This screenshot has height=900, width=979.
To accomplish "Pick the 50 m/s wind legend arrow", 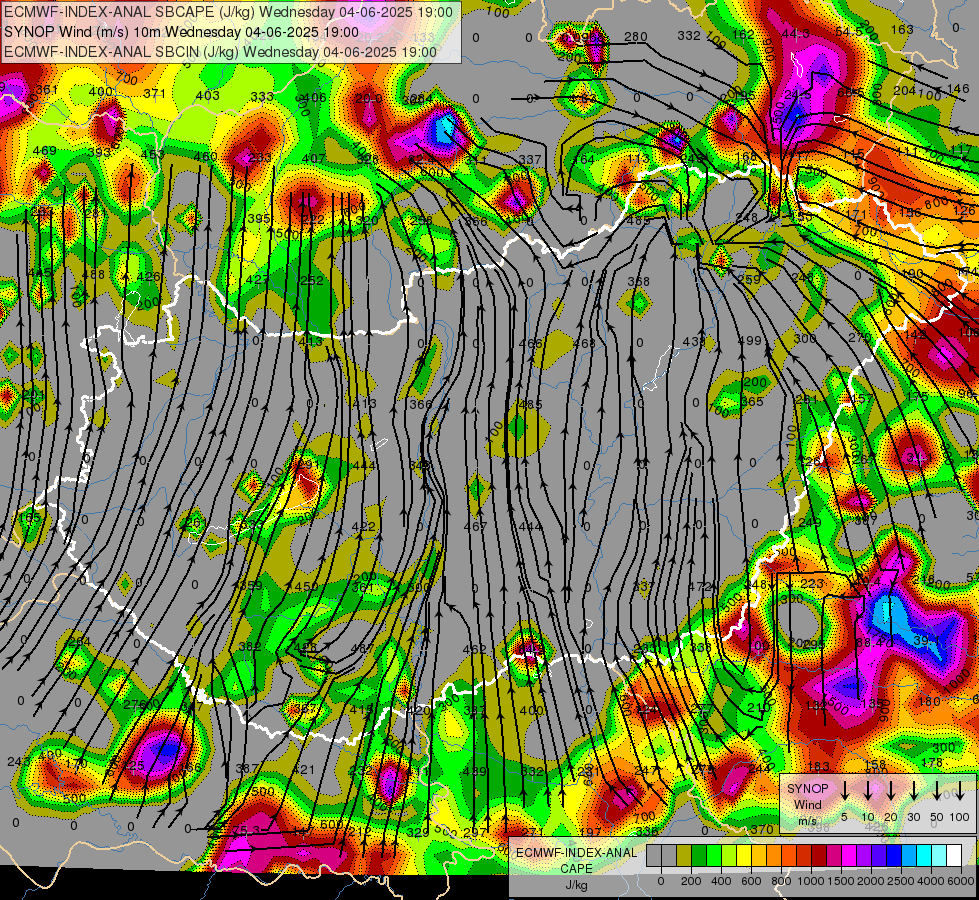I will 937,791.
